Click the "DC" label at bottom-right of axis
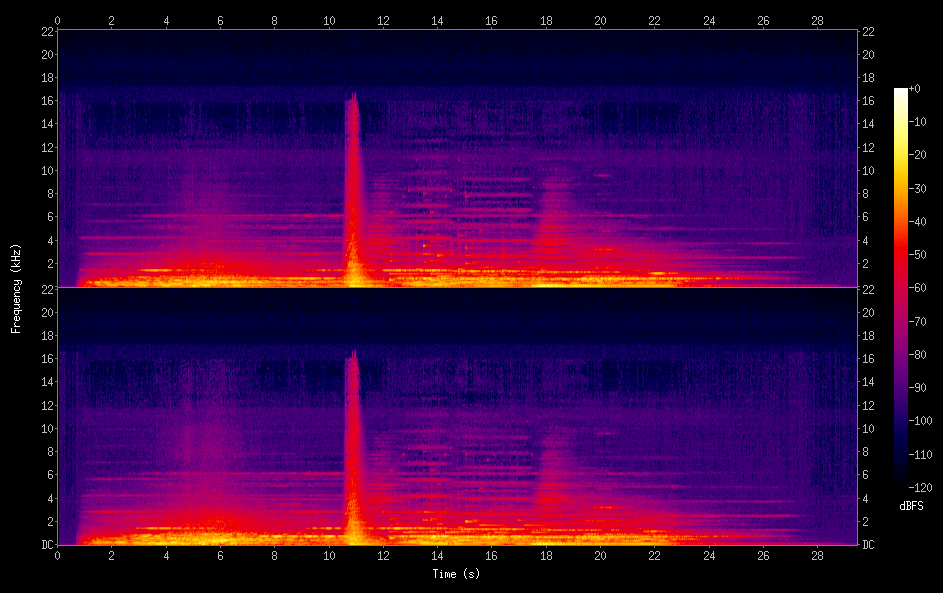This screenshot has height=593, width=943. click(x=870, y=545)
